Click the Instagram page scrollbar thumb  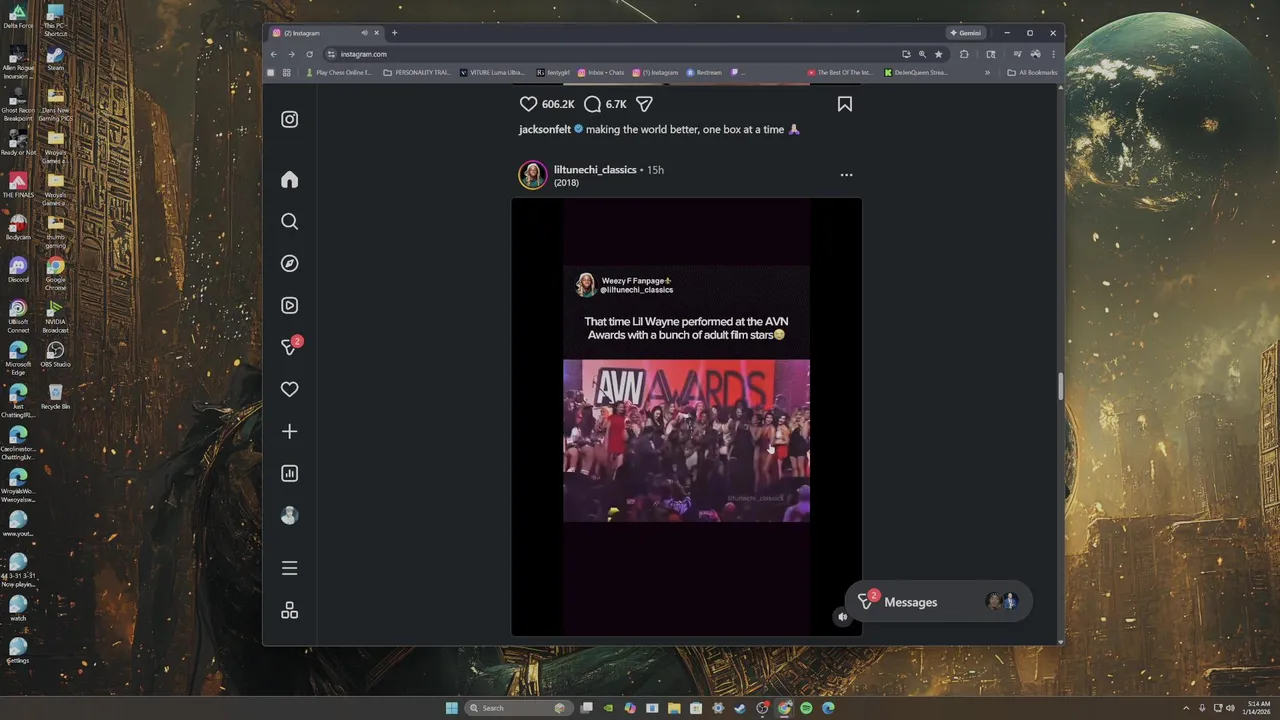[x=1060, y=386]
